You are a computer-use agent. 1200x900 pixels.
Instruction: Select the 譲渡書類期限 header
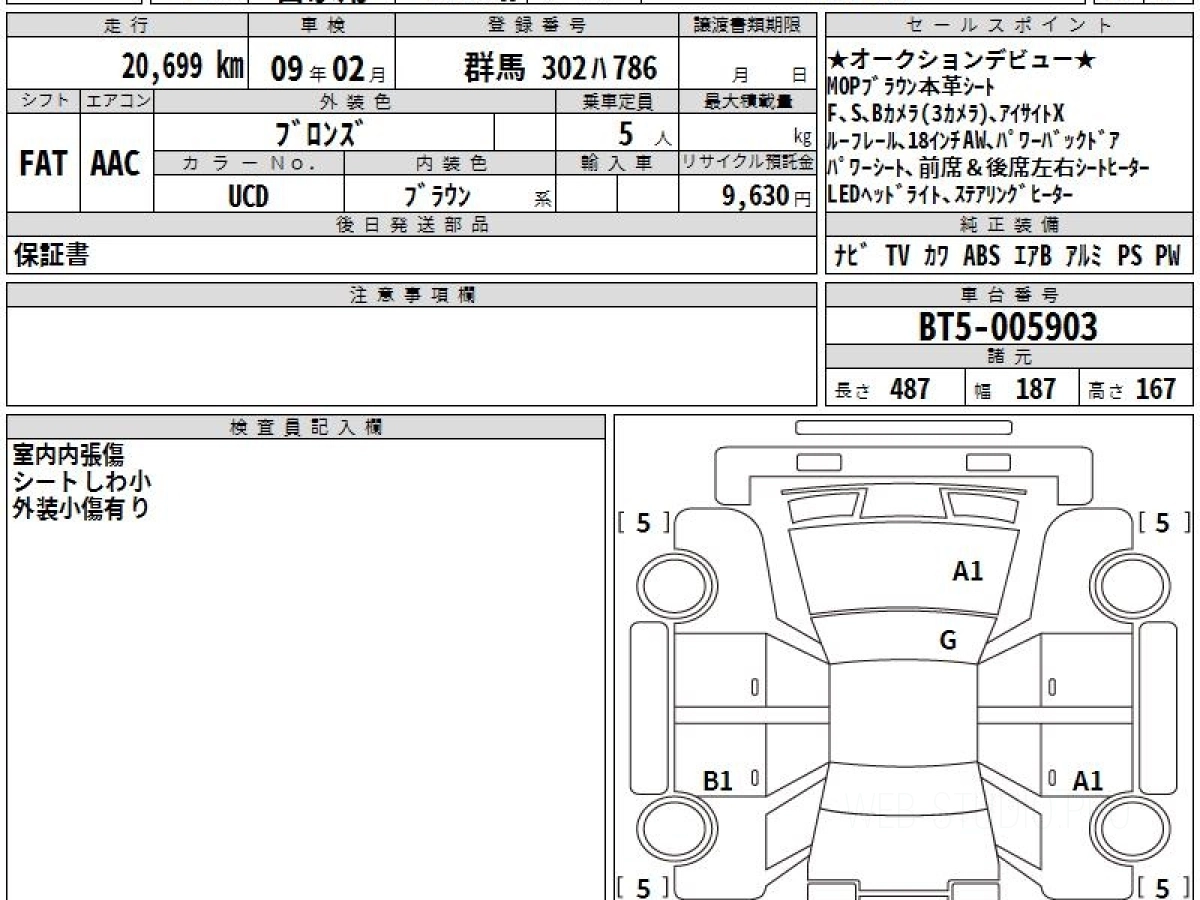coord(748,27)
